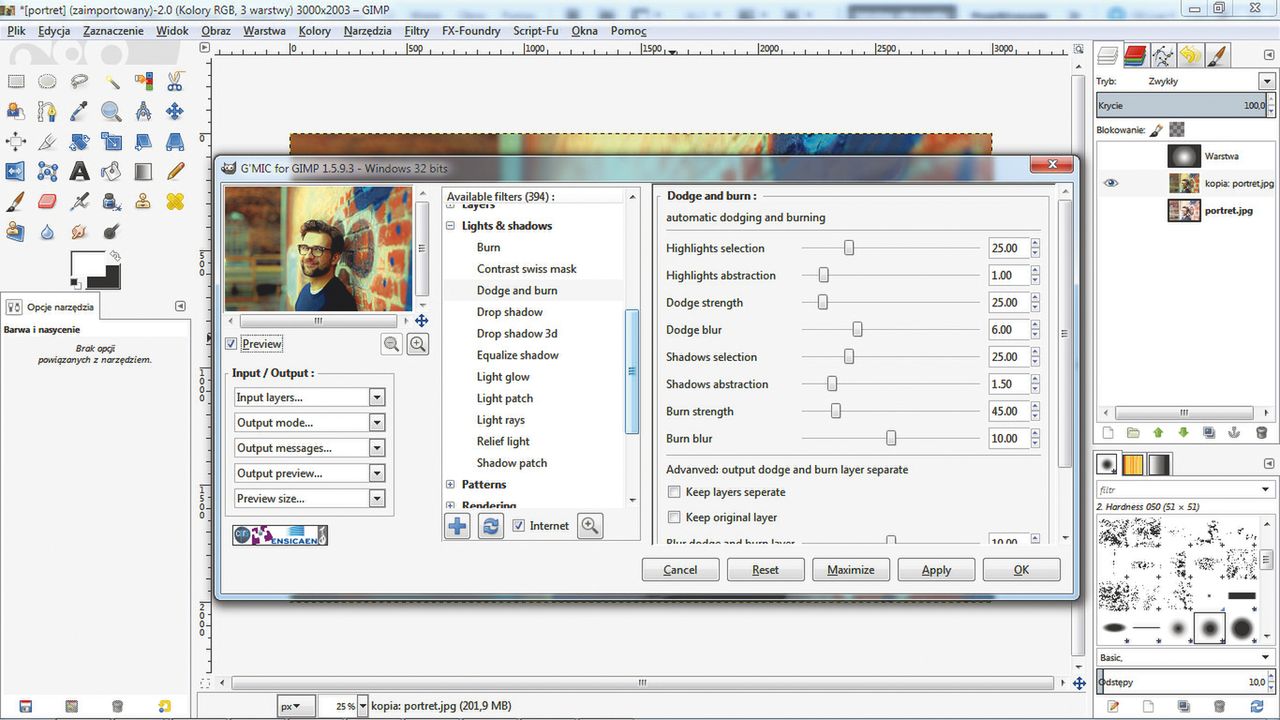
Task: Select the Crop tool
Action: pyautogui.click(x=47, y=142)
